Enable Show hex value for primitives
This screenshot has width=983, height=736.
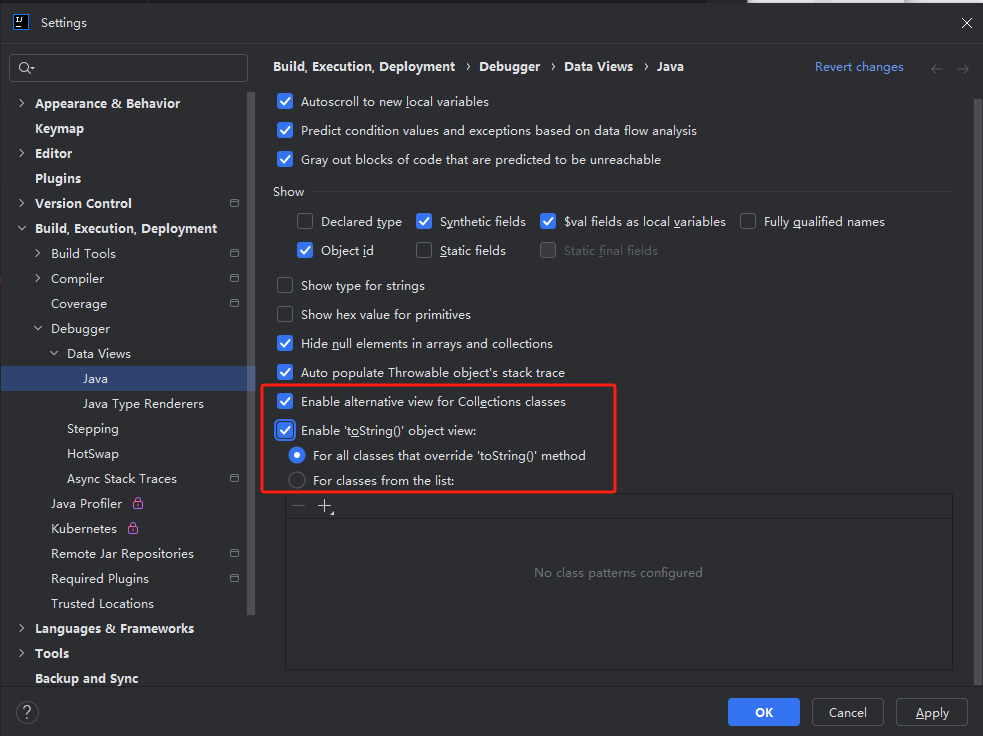pos(285,315)
